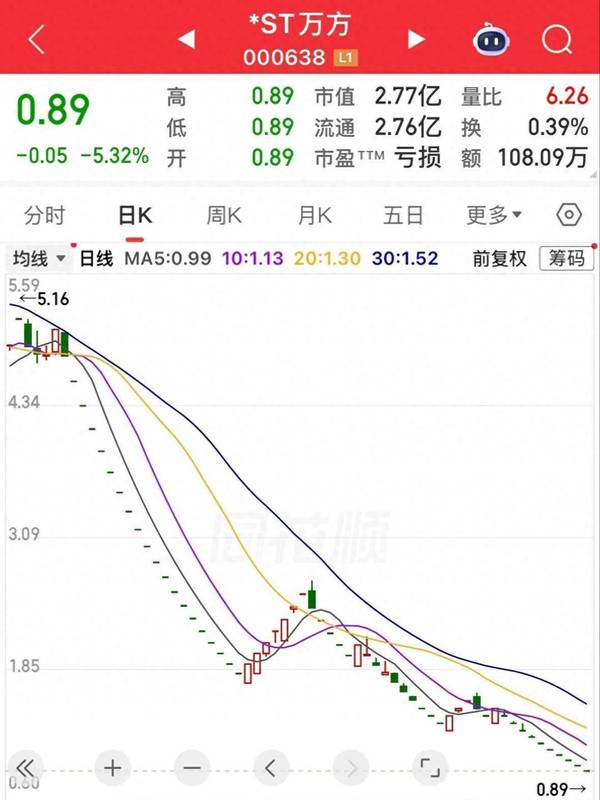Open the robot assistant icon
Image resolution: width=600 pixels, height=800 pixels.
tap(490, 39)
